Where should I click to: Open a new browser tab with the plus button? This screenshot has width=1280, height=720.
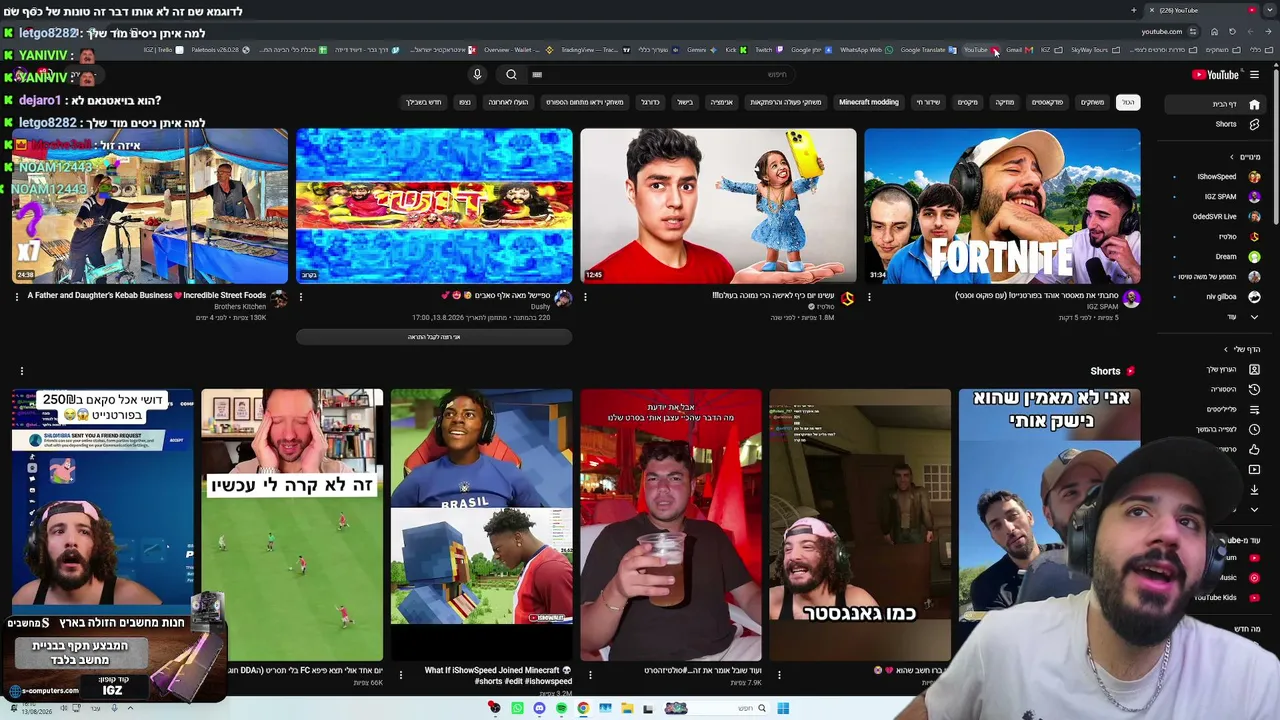click(1134, 10)
